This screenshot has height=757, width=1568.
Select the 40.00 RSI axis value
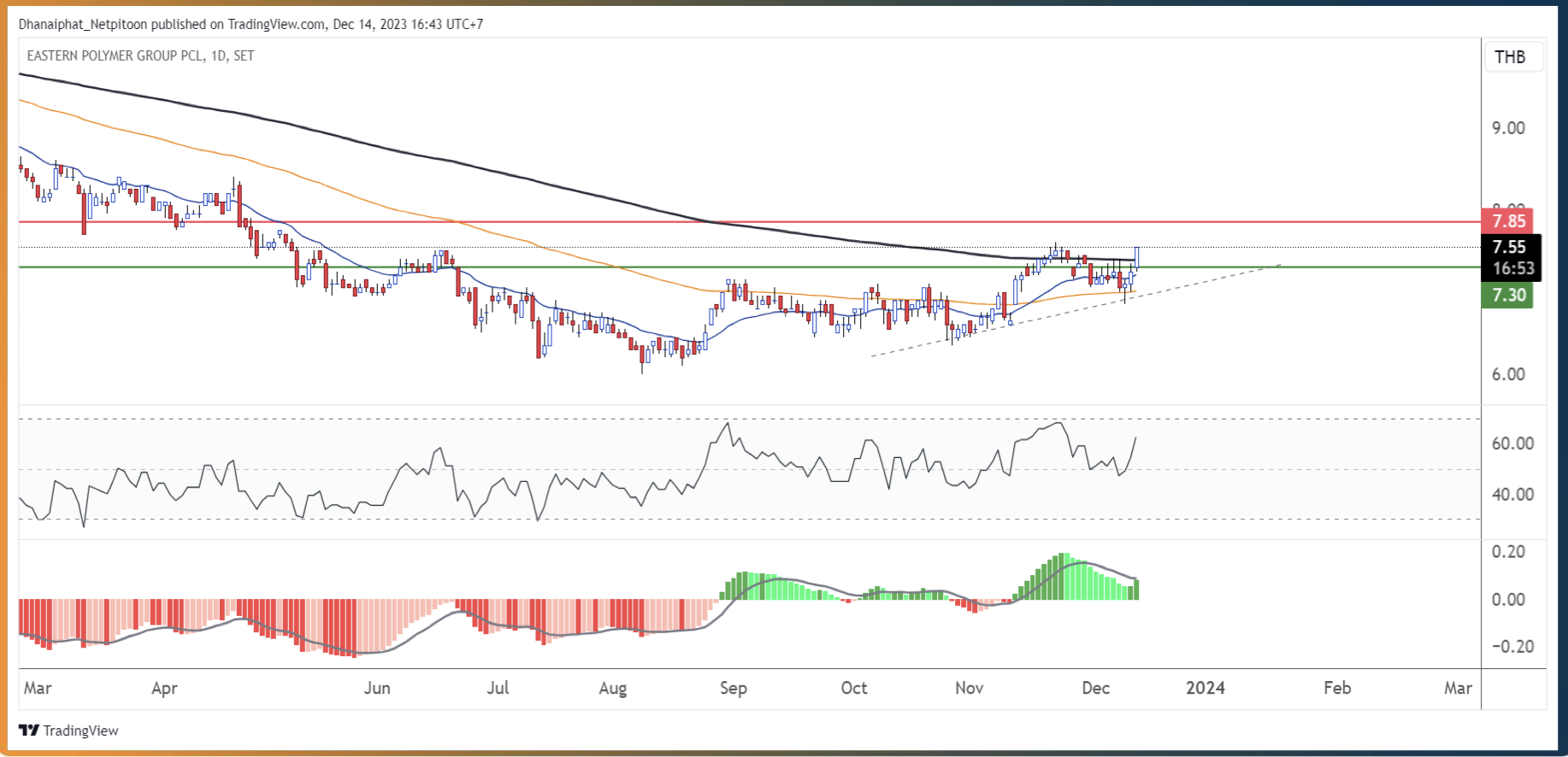point(1512,495)
